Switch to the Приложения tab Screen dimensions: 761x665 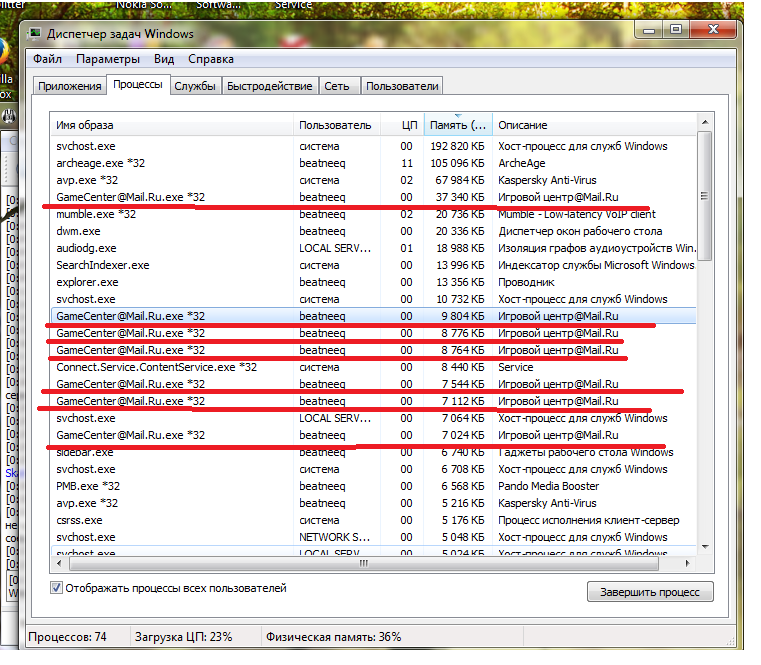[70, 86]
